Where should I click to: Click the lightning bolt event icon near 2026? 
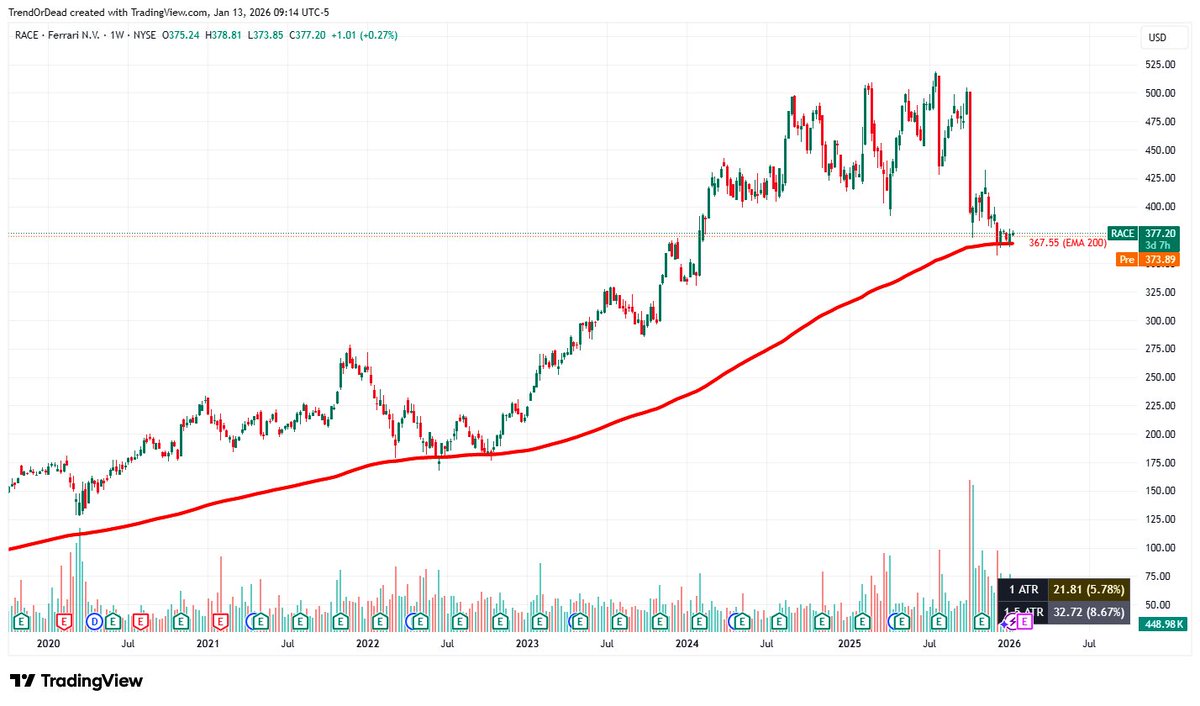coord(1010,621)
